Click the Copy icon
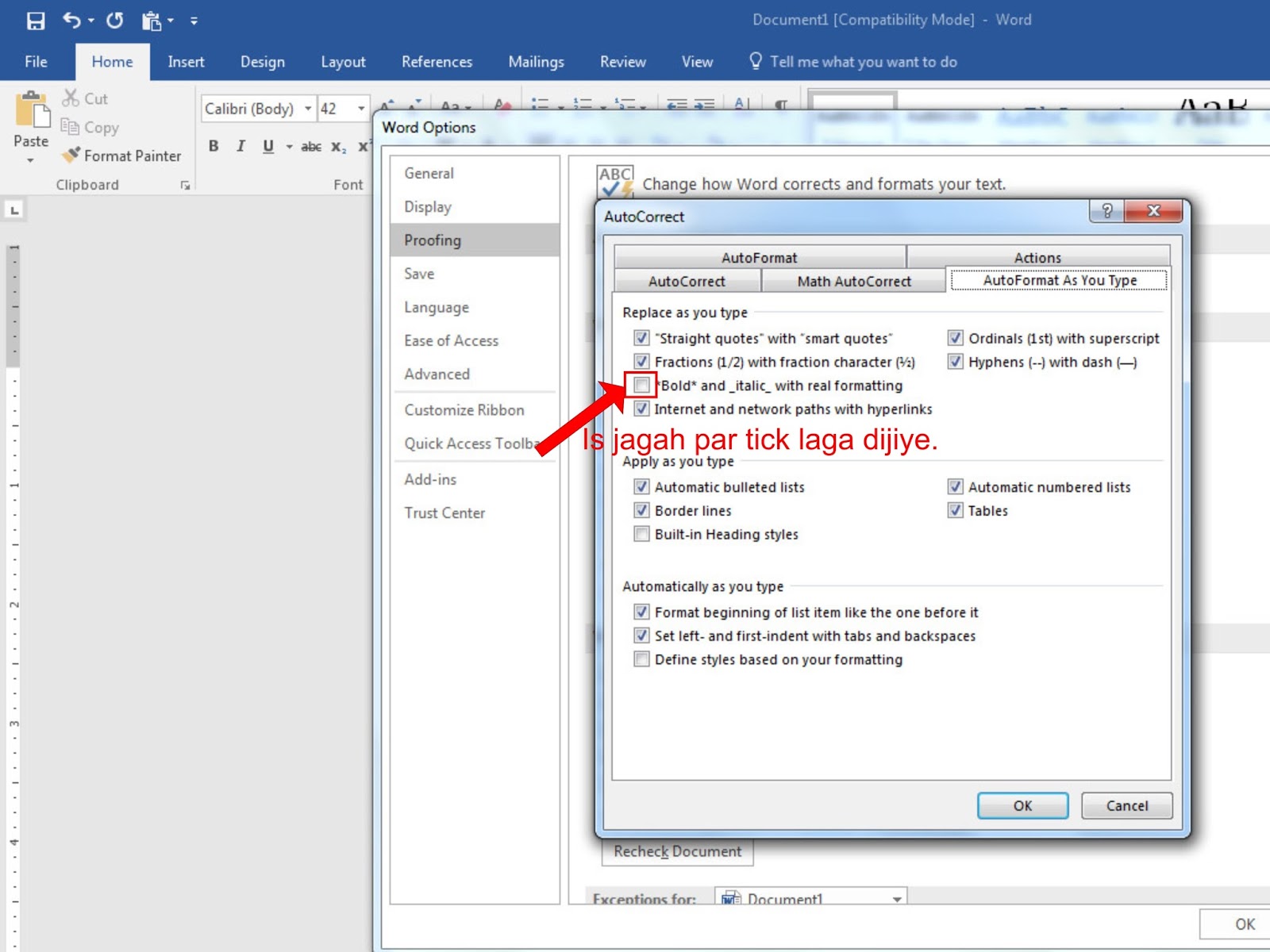The height and width of the screenshot is (952, 1270). click(70, 126)
